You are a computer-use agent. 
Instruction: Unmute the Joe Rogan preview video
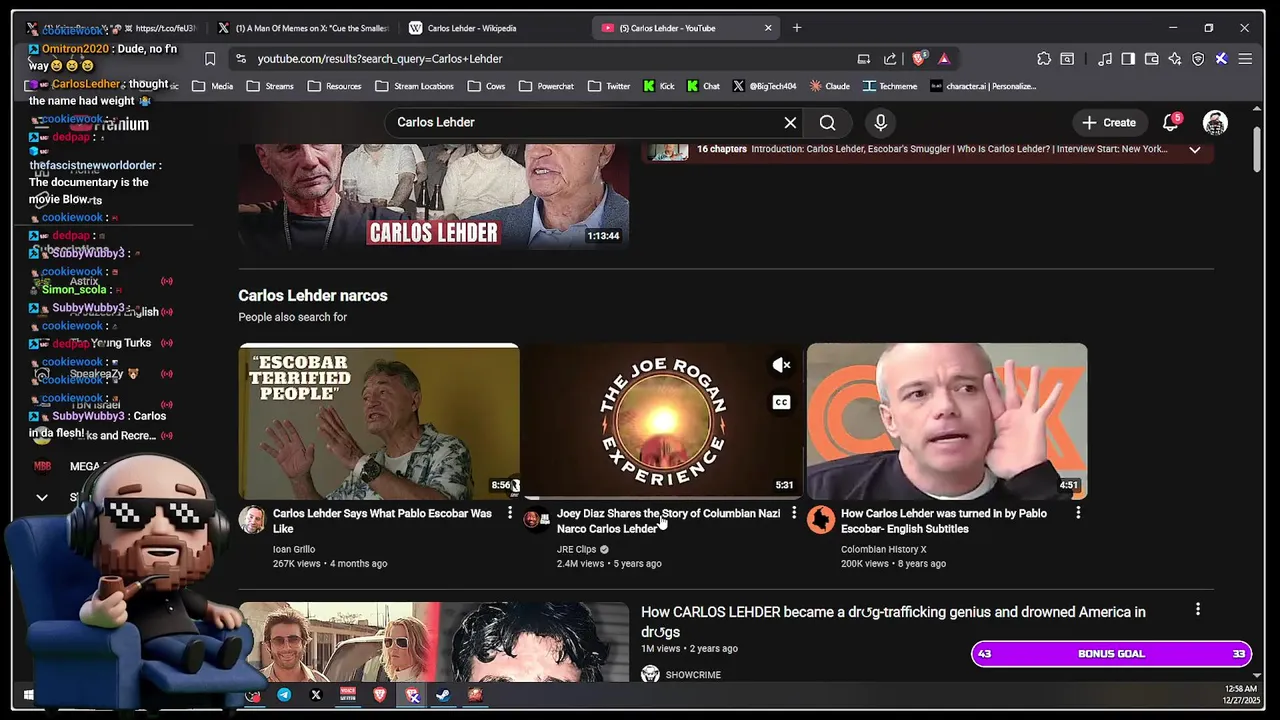[x=782, y=365]
